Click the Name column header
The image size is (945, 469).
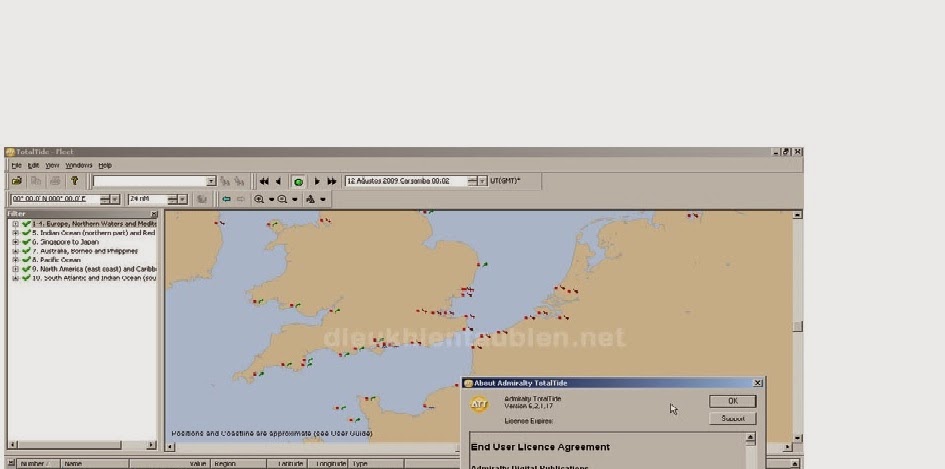pos(95,464)
